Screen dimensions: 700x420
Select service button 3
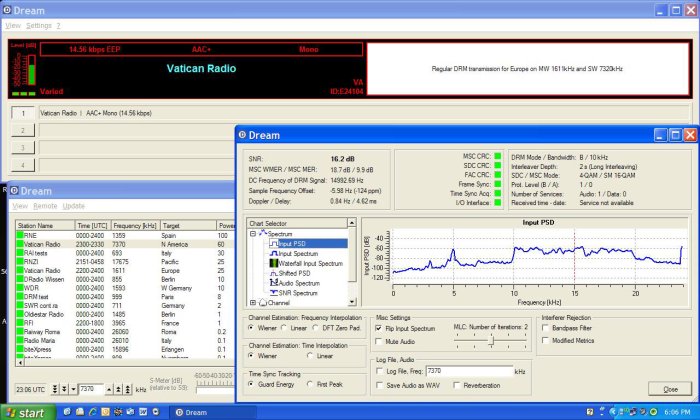point(23,148)
